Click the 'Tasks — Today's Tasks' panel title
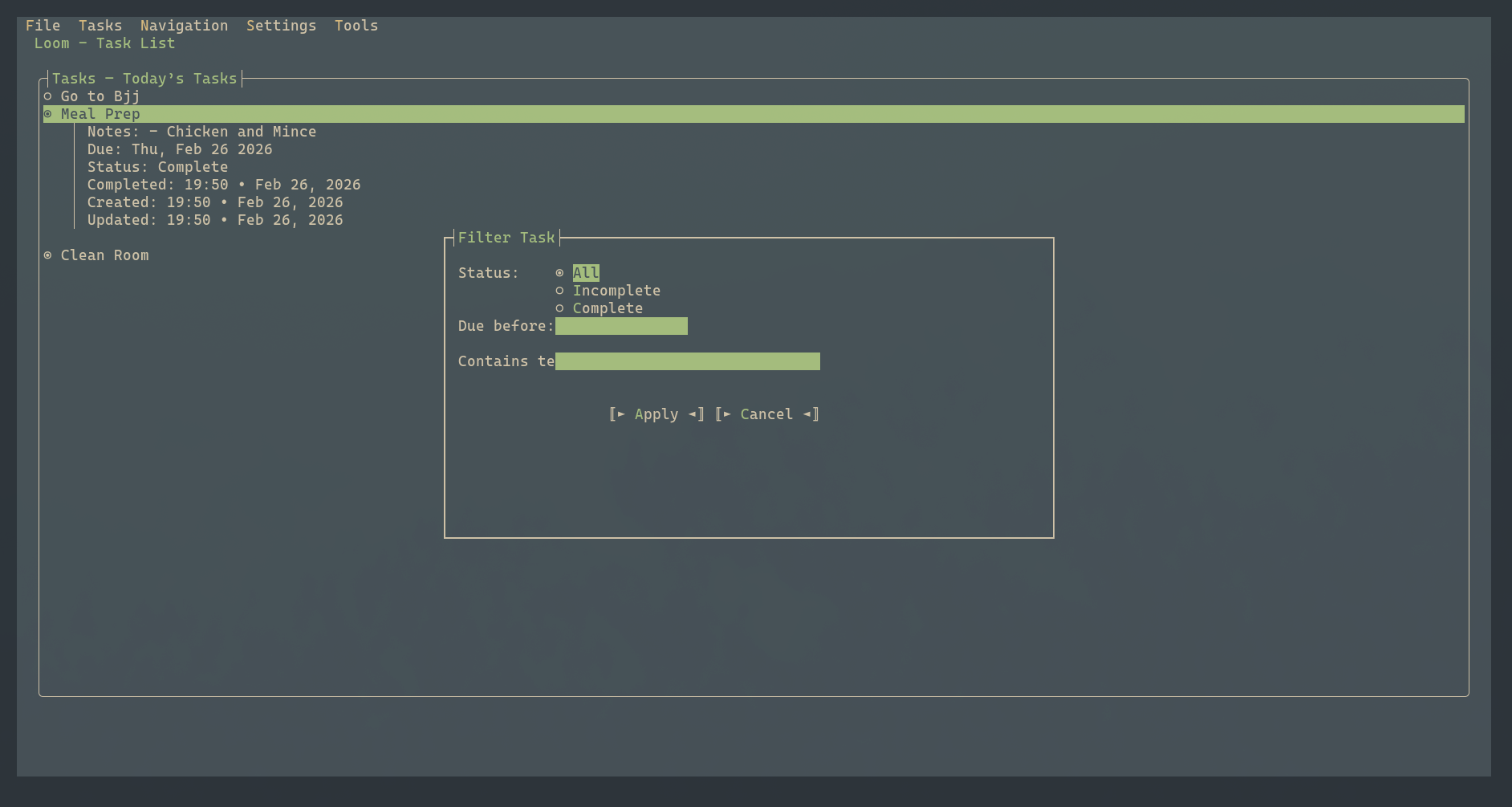This screenshot has width=1512, height=807. click(x=145, y=78)
